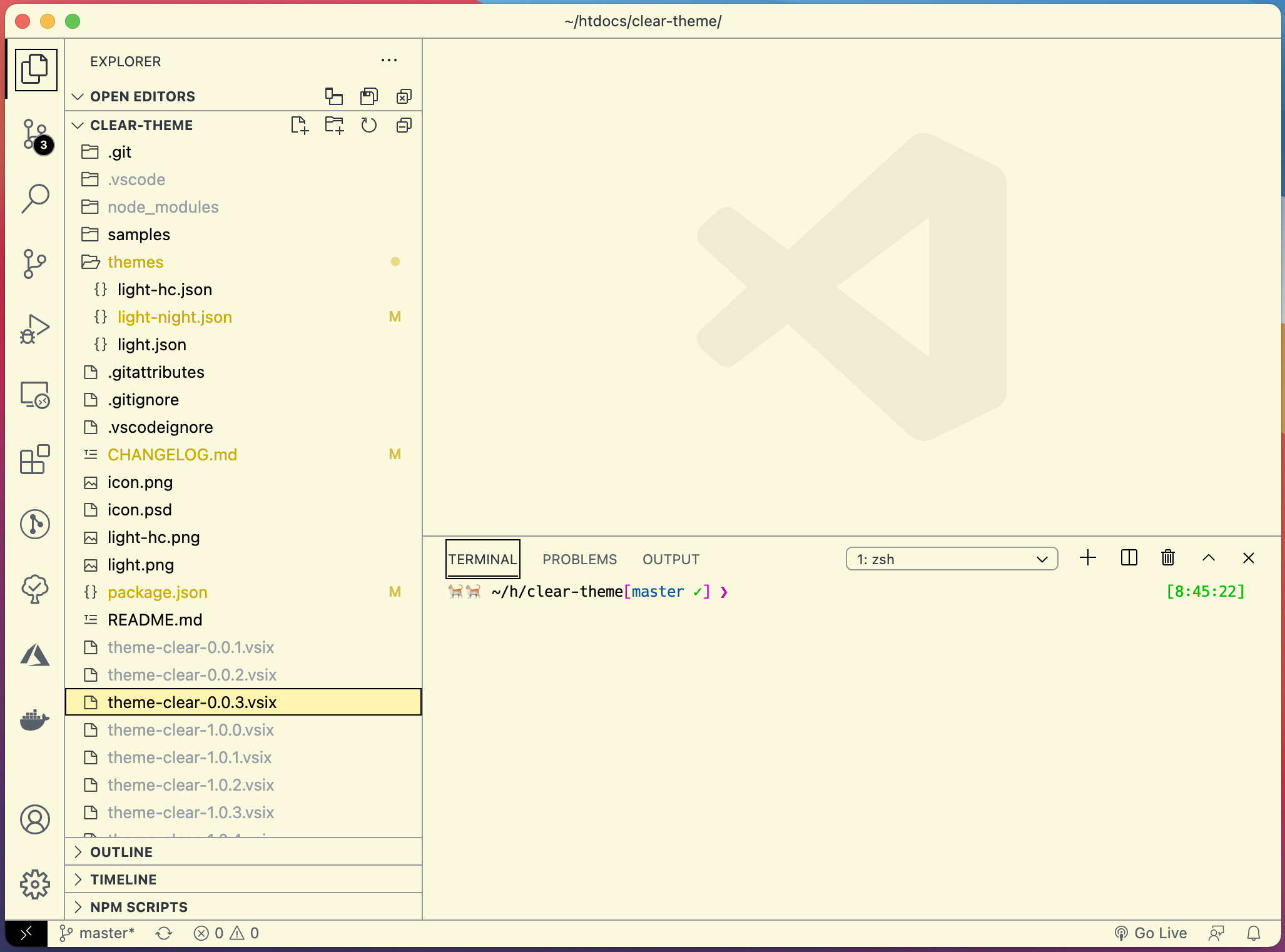Expand the OUTLINE section

(121, 852)
